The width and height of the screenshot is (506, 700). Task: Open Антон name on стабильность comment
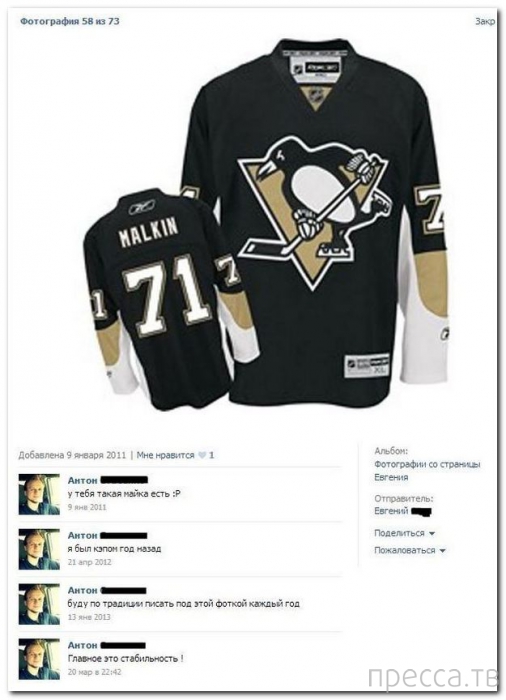(x=83, y=645)
